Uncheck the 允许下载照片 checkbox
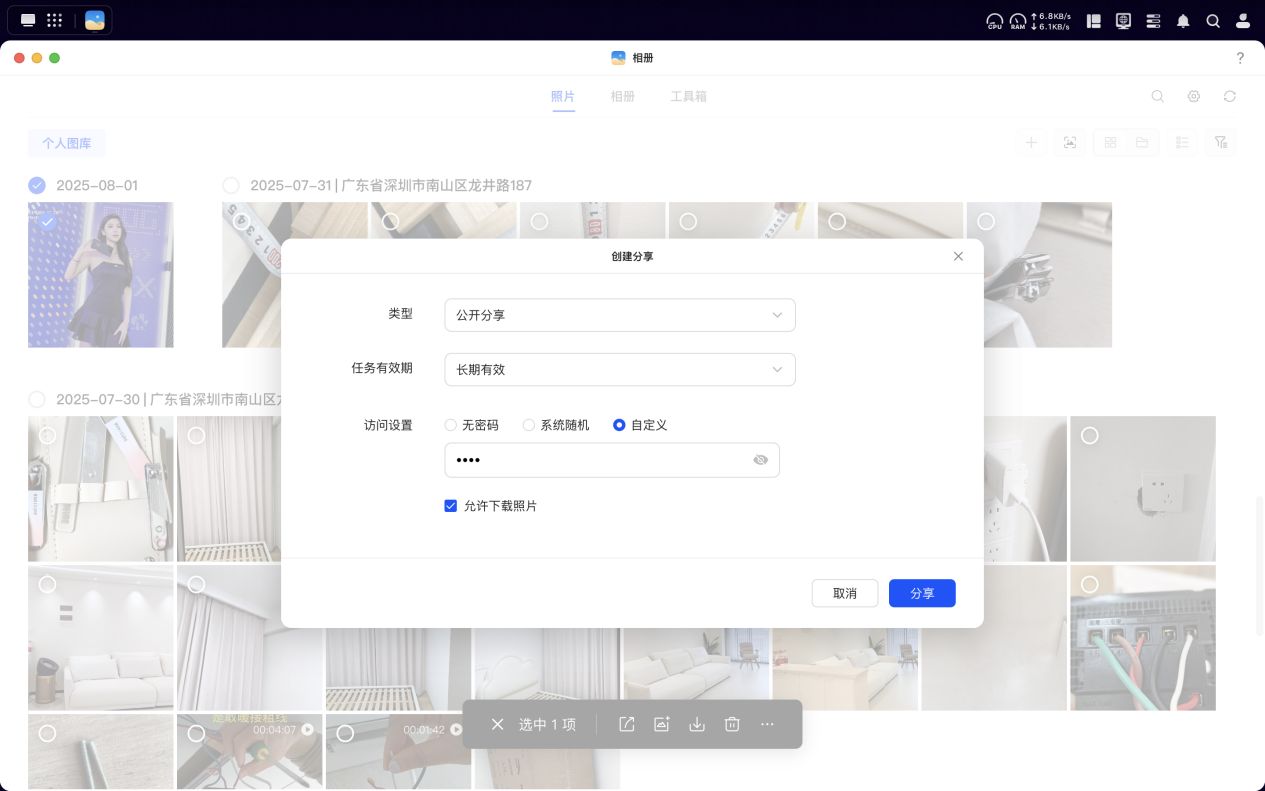The height and width of the screenshot is (791, 1265). (451, 506)
